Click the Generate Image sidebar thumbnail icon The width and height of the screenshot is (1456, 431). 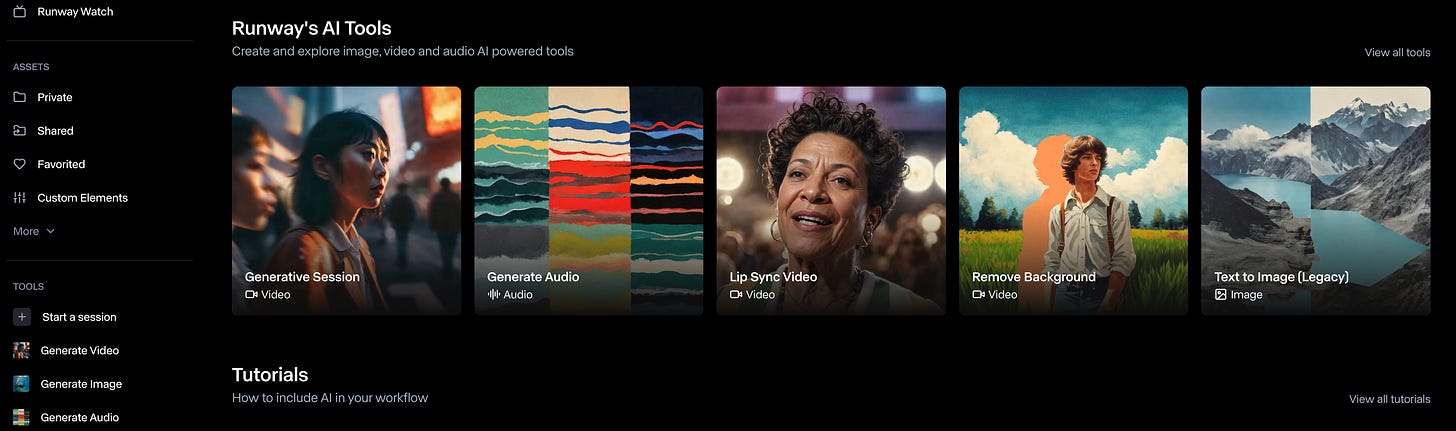pos(21,384)
